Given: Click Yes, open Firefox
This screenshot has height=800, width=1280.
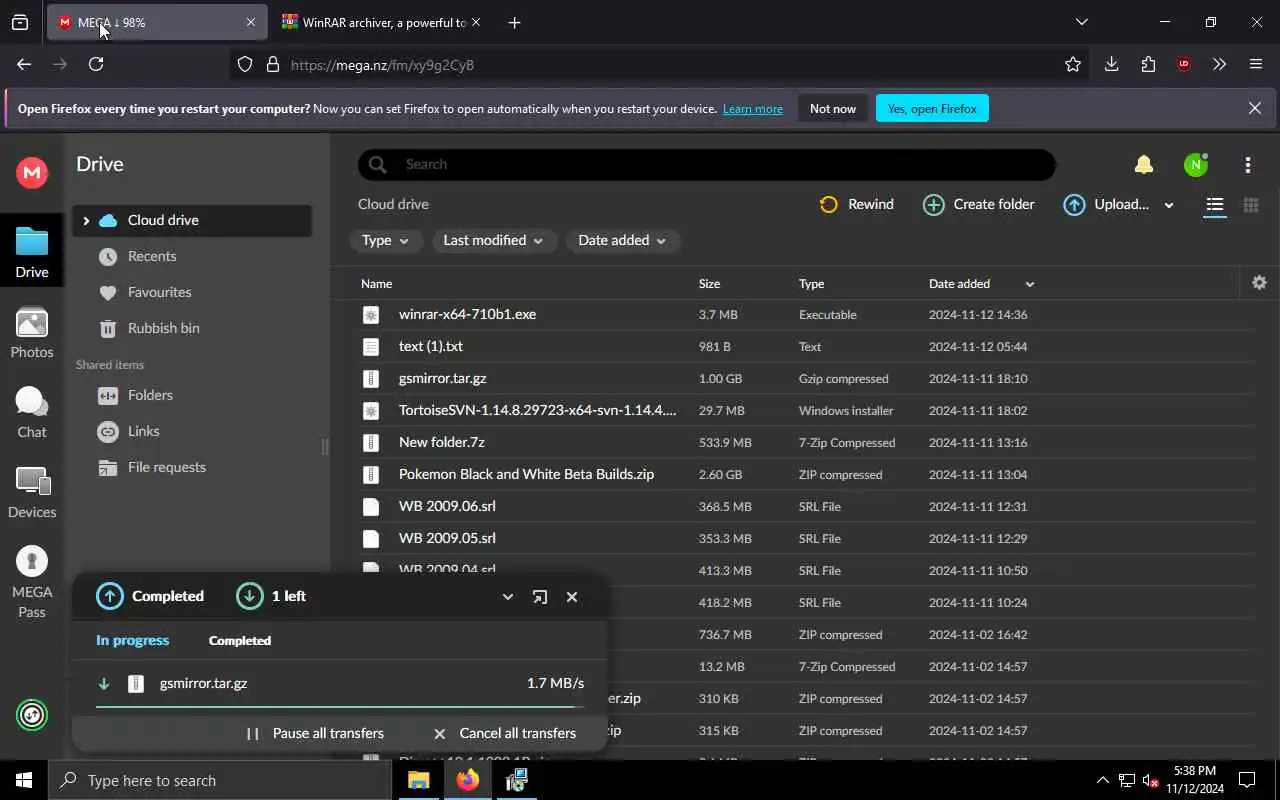Looking at the screenshot, I should point(932,108).
